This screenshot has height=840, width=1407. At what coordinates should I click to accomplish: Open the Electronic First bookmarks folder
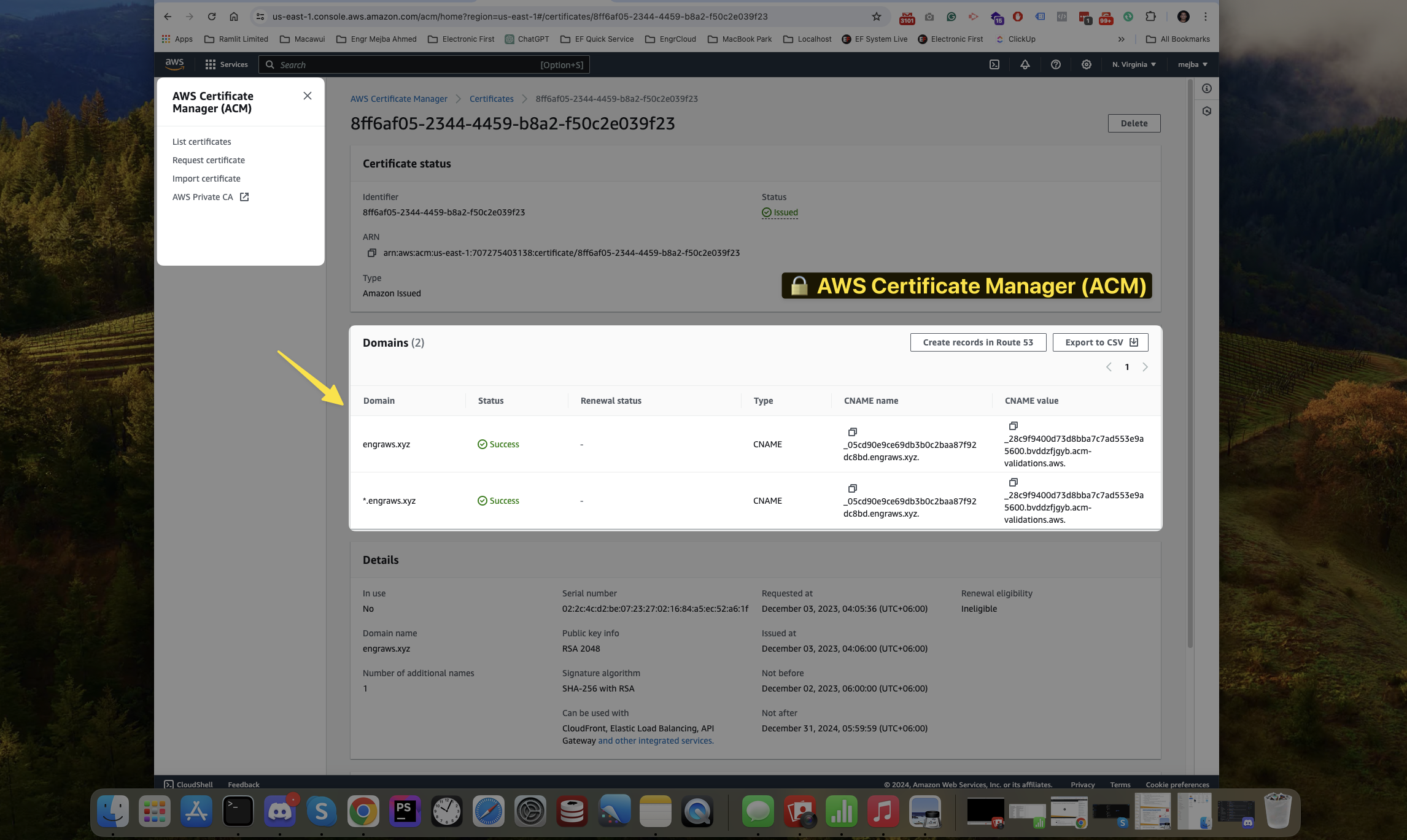point(461,39)
